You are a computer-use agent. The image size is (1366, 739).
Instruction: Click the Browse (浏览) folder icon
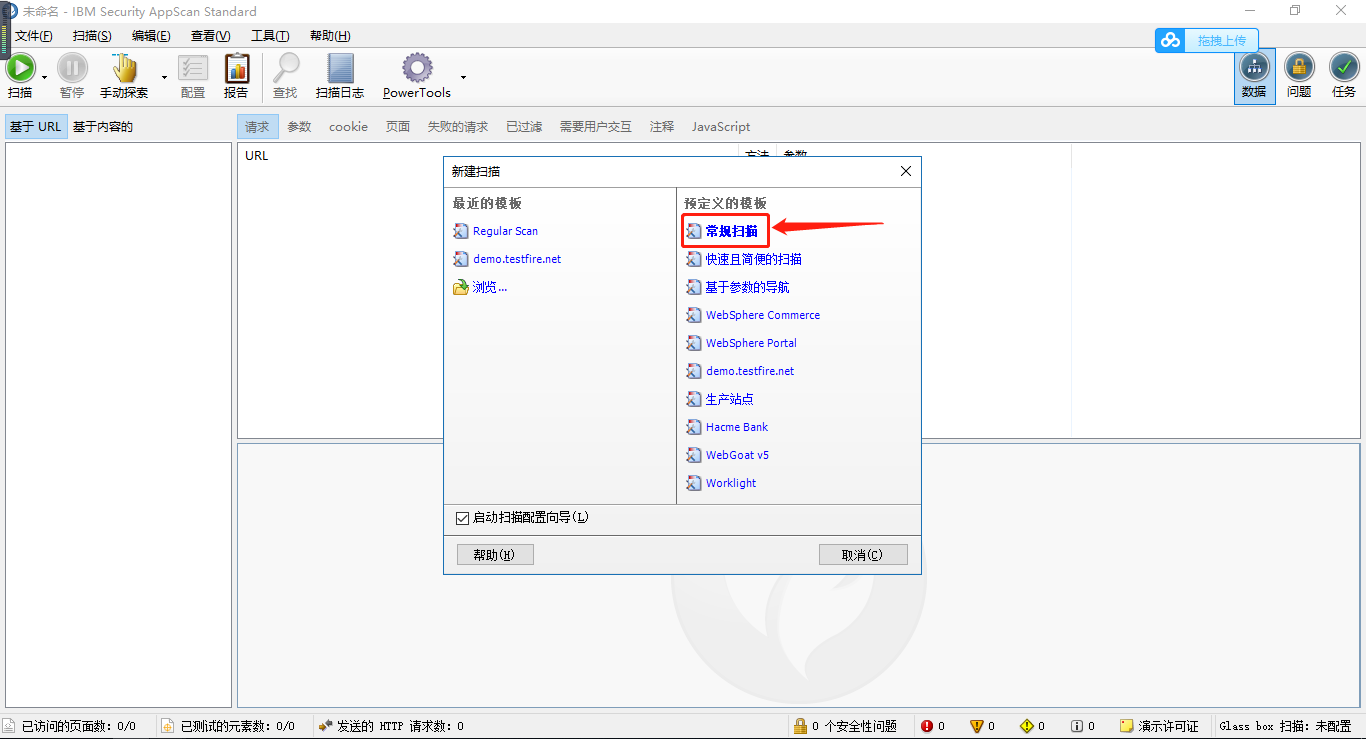tap(461, 287)
